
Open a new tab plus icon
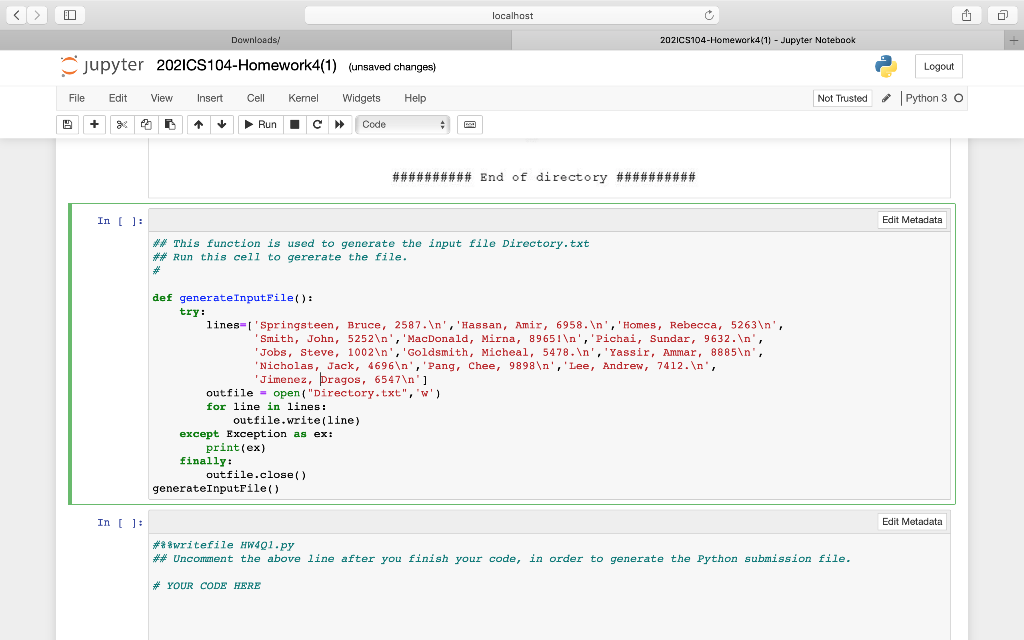(1014, 40)
